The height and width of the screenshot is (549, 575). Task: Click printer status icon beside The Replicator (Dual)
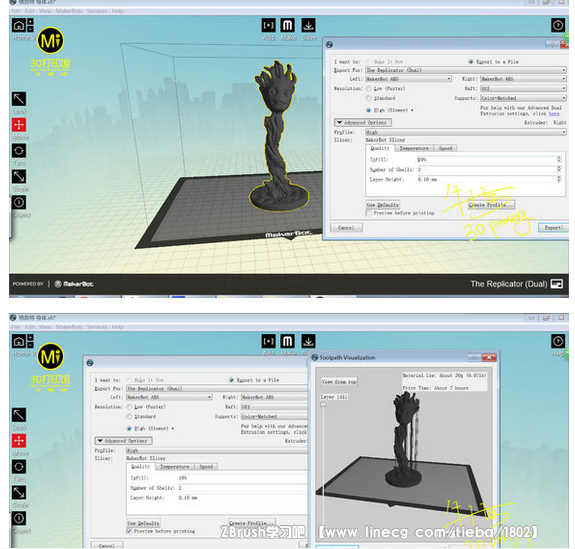(x=557, y=284)
